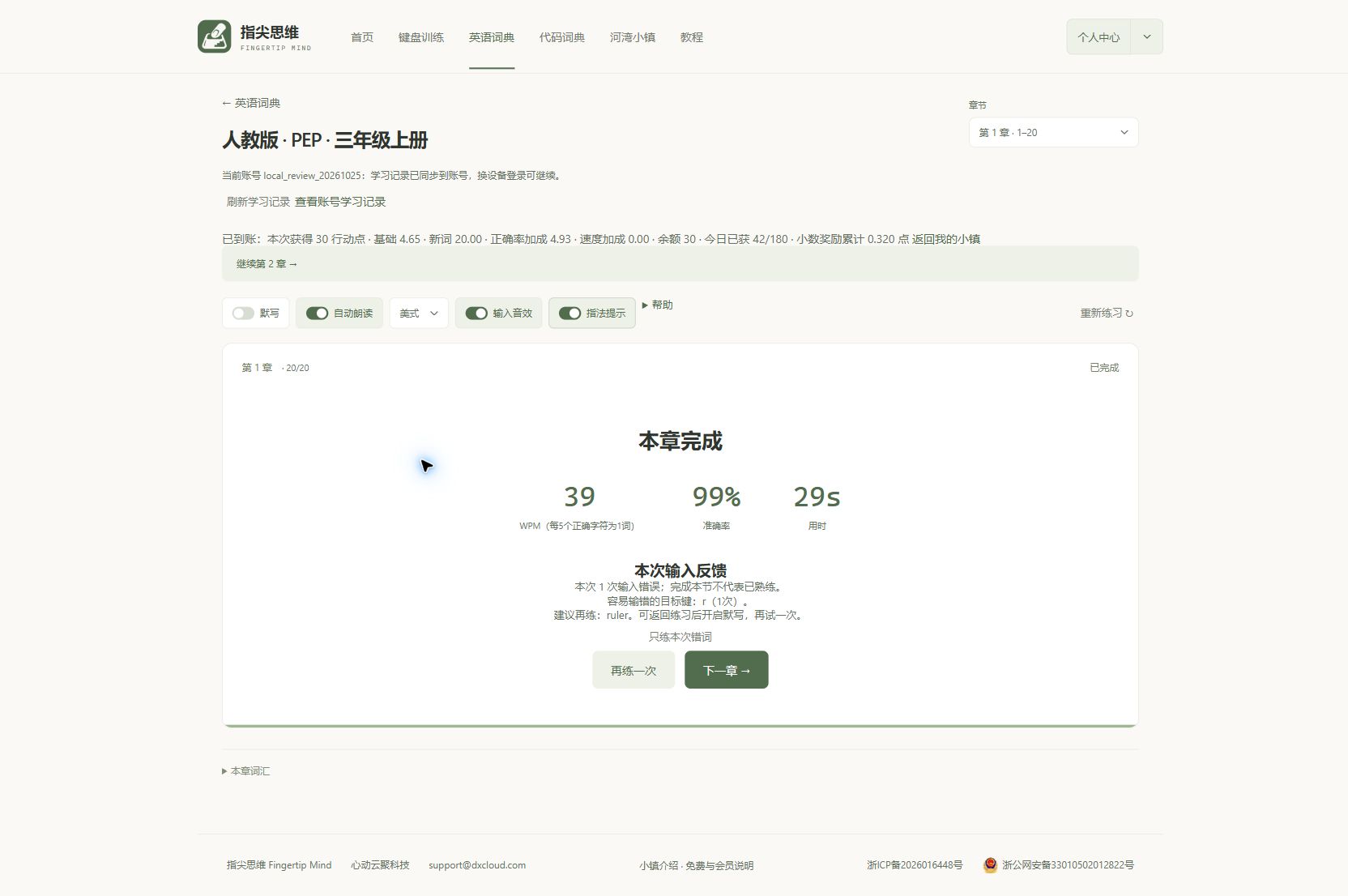Open the 美式 accent dropdown

tap(419, 313)
